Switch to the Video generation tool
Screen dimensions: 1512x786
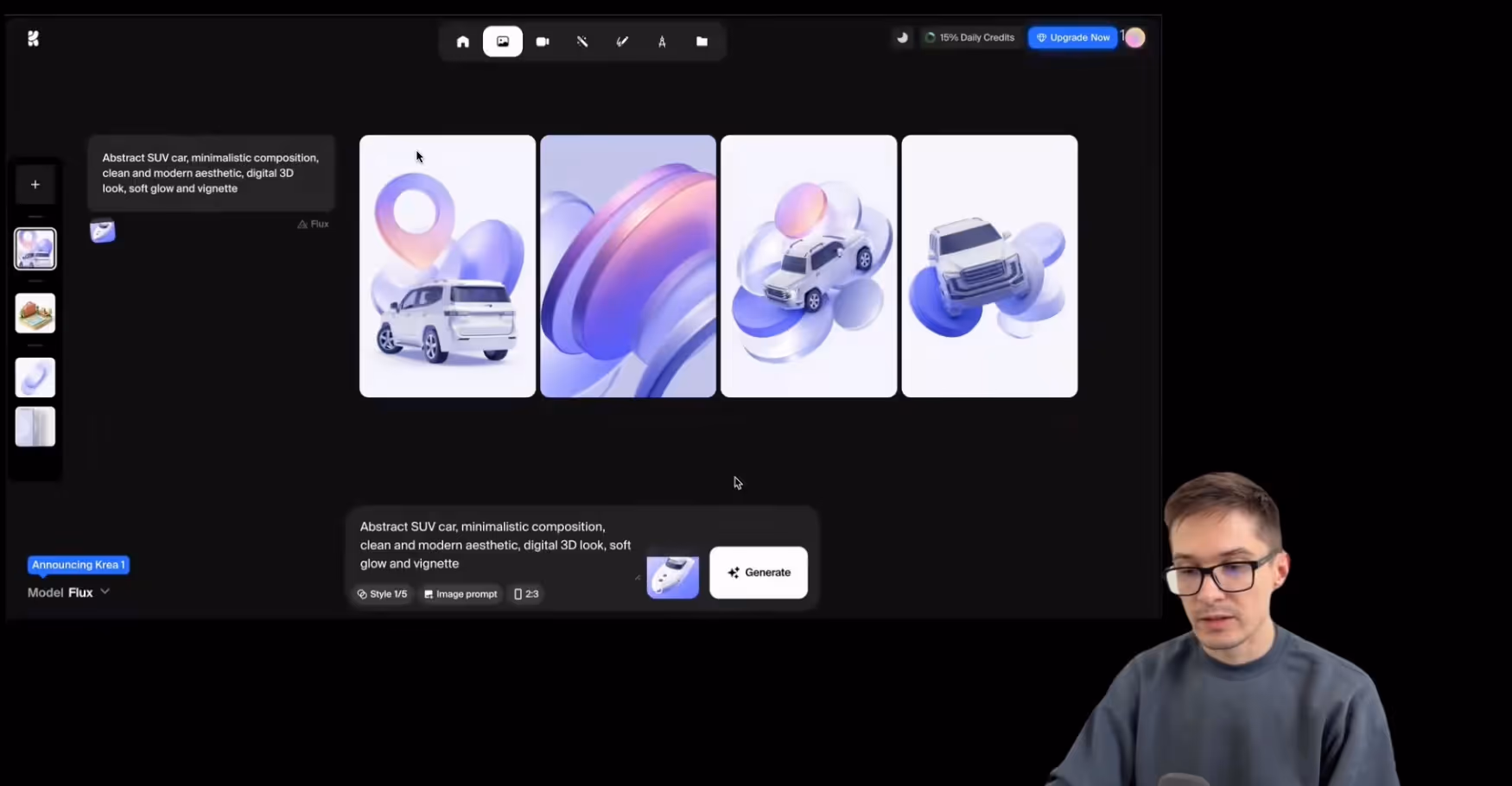click(x=543, y=41)
